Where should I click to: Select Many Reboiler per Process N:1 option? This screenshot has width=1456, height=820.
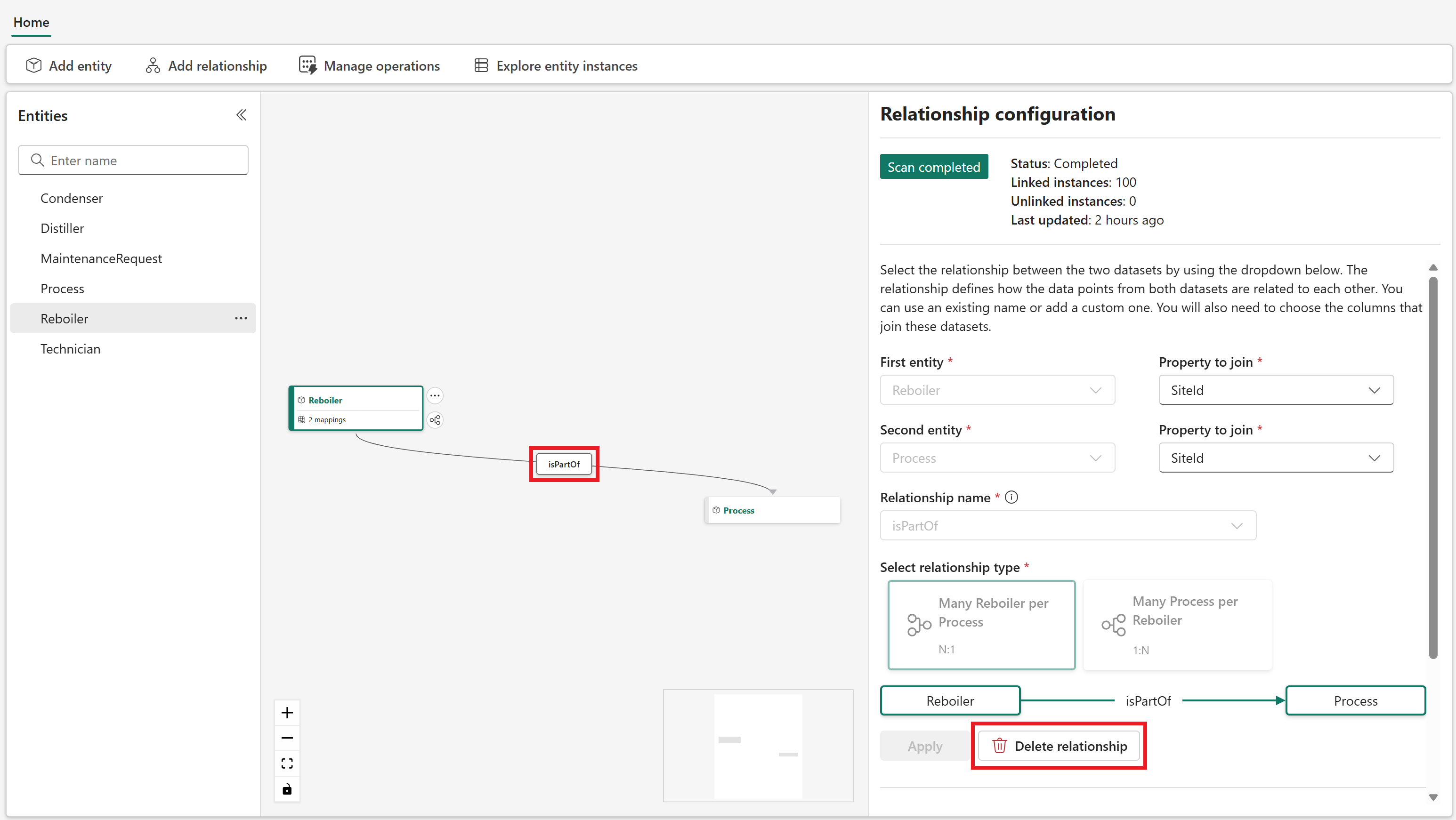pos(981,625)
